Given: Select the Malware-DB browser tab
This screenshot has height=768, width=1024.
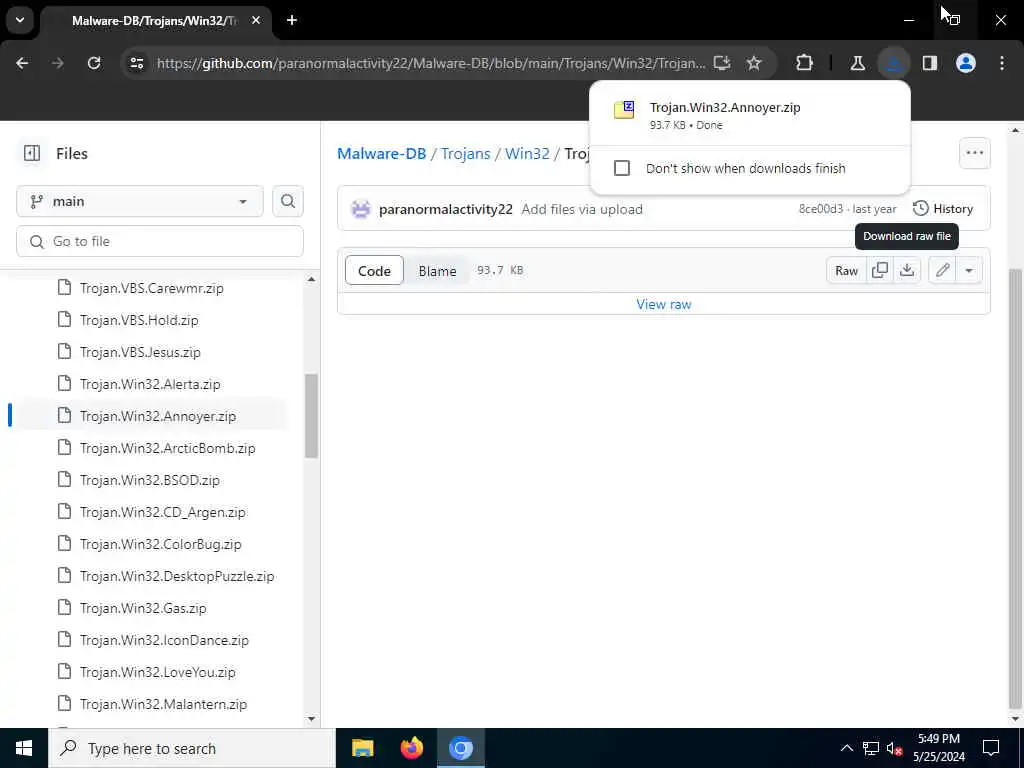Looking at the screenshot, I should [x=155, y=21].
